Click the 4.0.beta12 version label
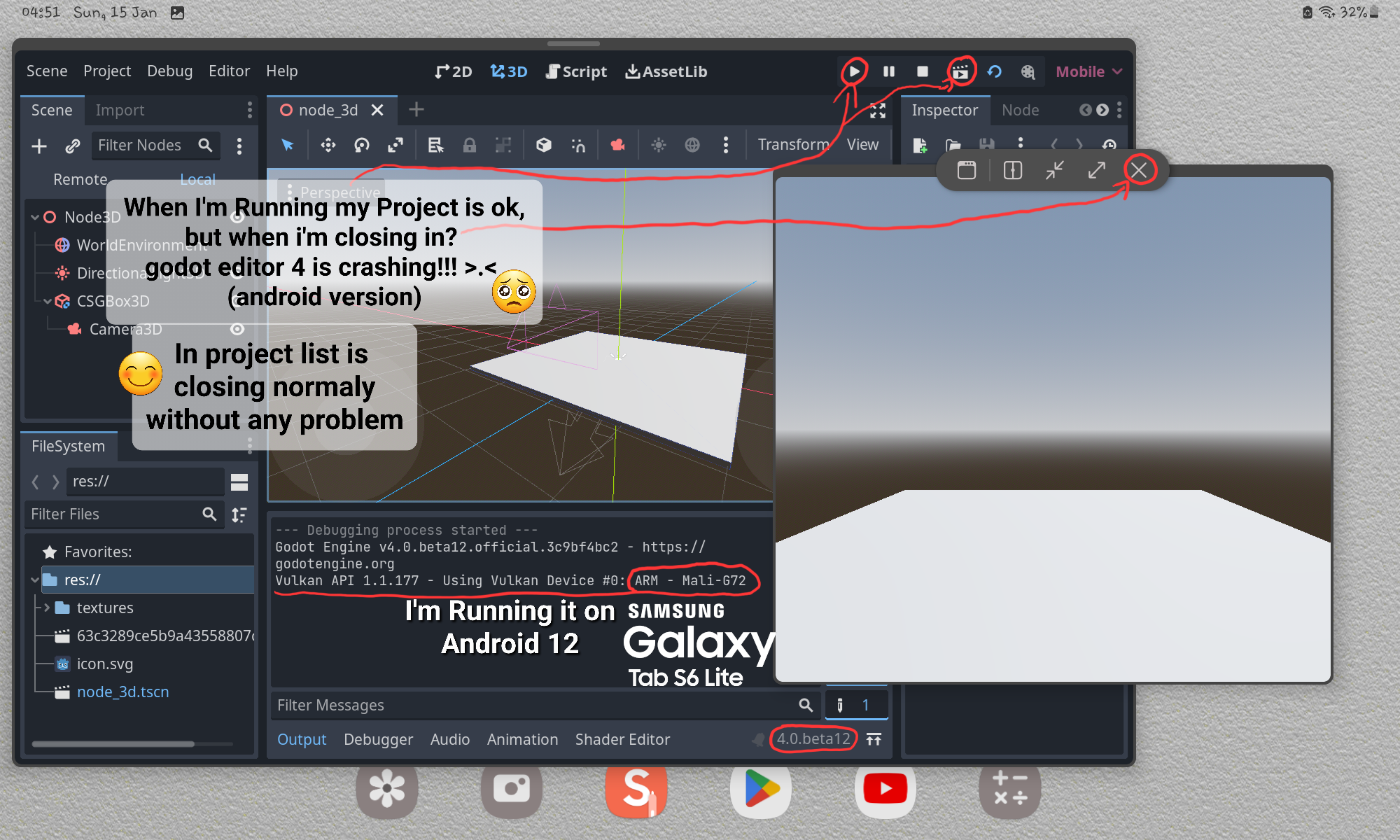Screen dimensions: 1400x840 [813, 738]
